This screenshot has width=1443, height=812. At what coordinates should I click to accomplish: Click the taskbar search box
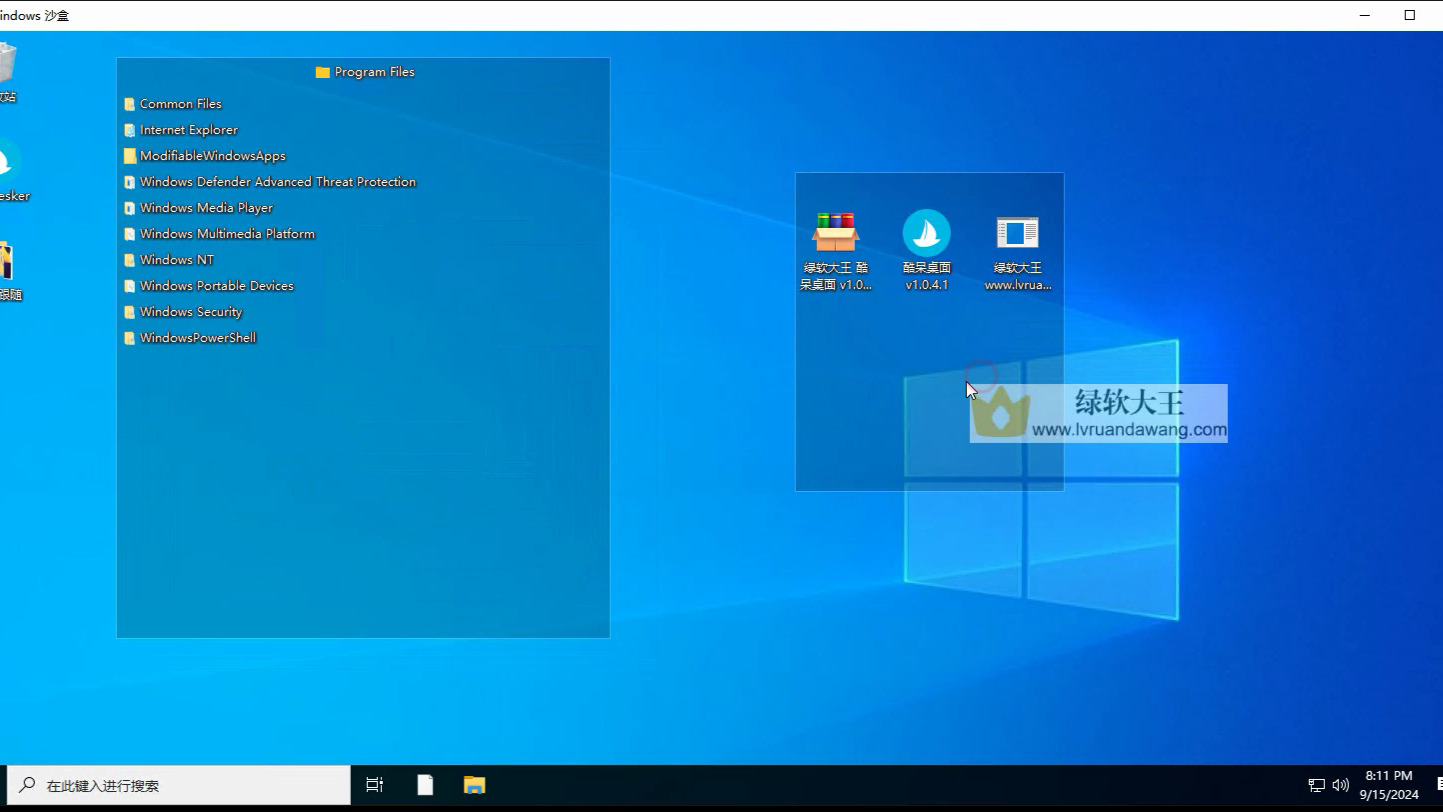click(179, 786)
